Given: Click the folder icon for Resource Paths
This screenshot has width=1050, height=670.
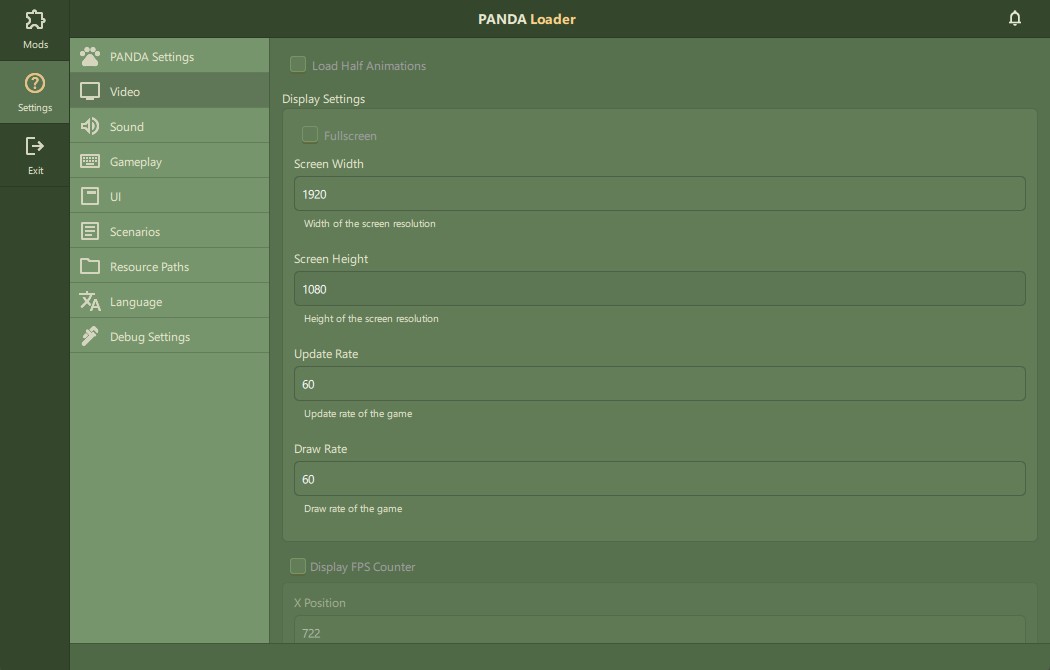Looking at the screenshot, I should (90, 266).
